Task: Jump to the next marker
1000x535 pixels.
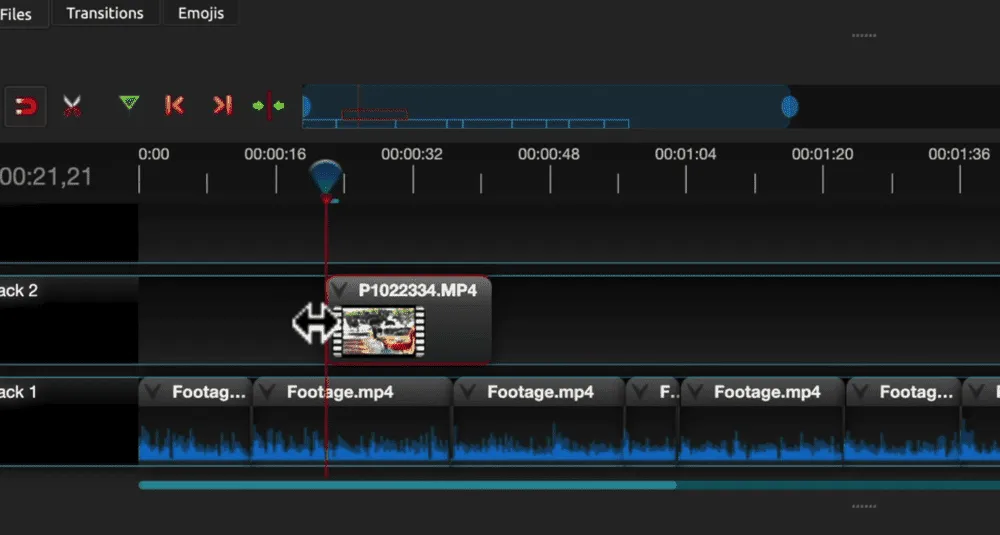Action: point(221,105)
